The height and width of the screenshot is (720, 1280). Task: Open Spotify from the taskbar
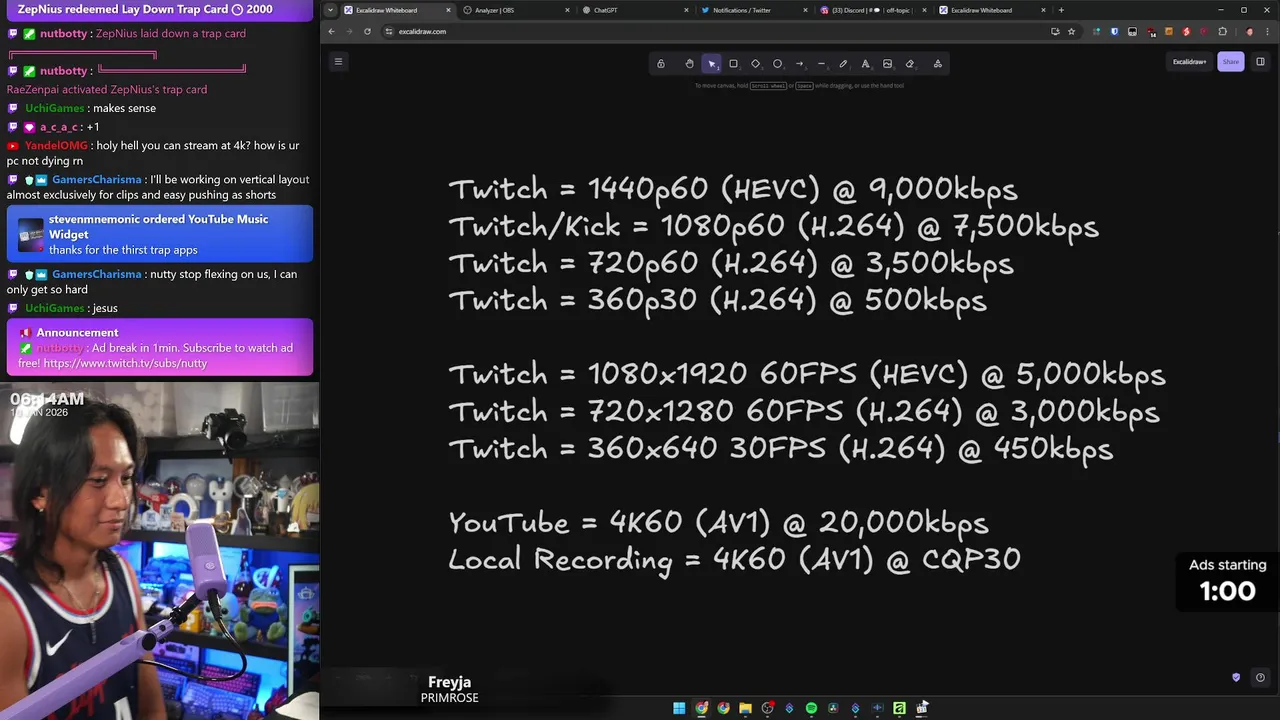(x=811, y=708)
